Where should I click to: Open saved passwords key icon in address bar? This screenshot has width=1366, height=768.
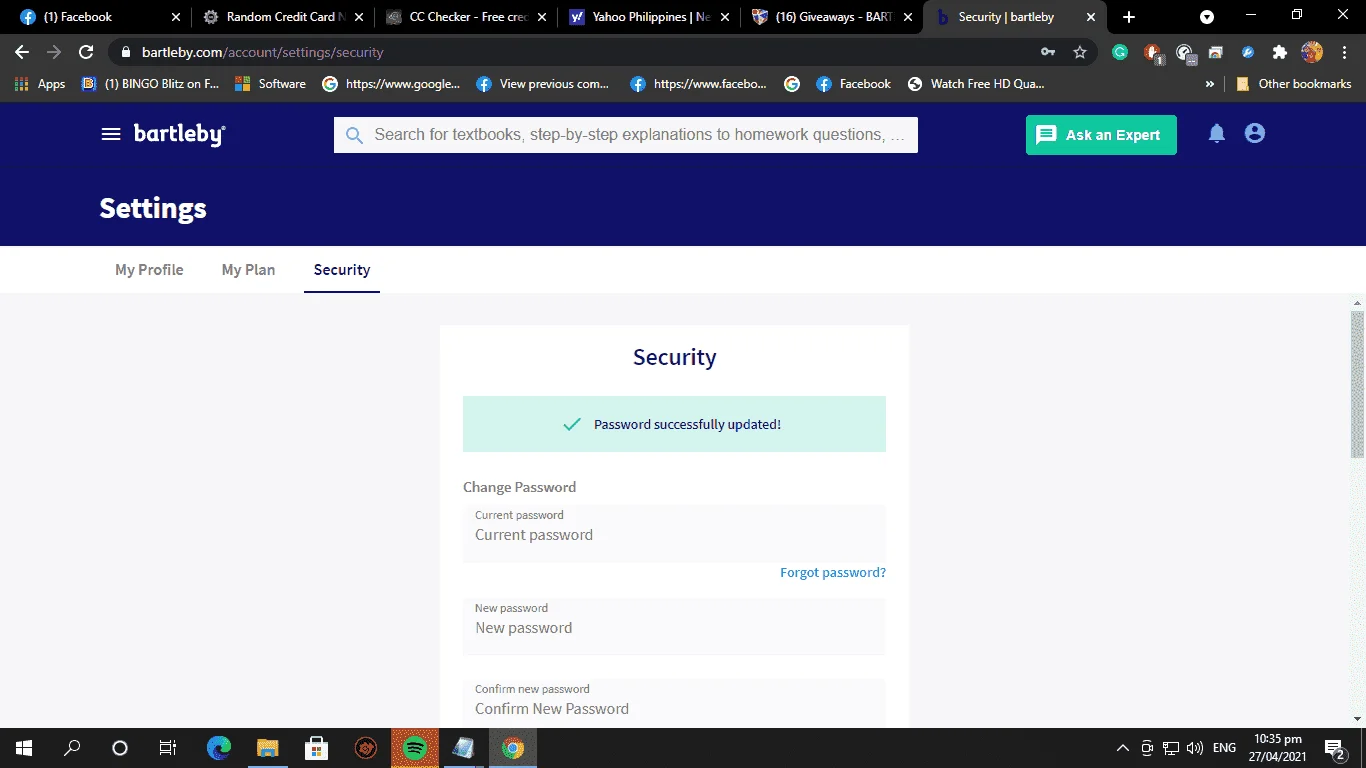point(1048,52)
